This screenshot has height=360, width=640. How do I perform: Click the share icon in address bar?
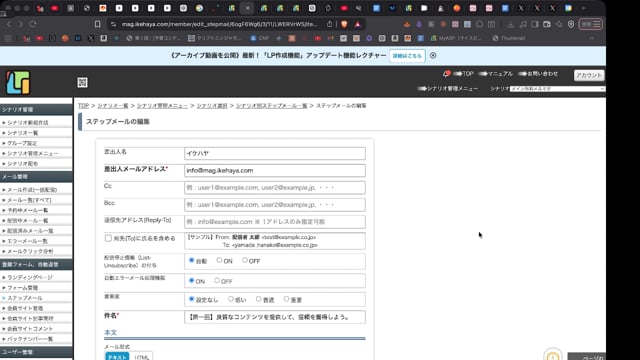[x=329, y=24]
